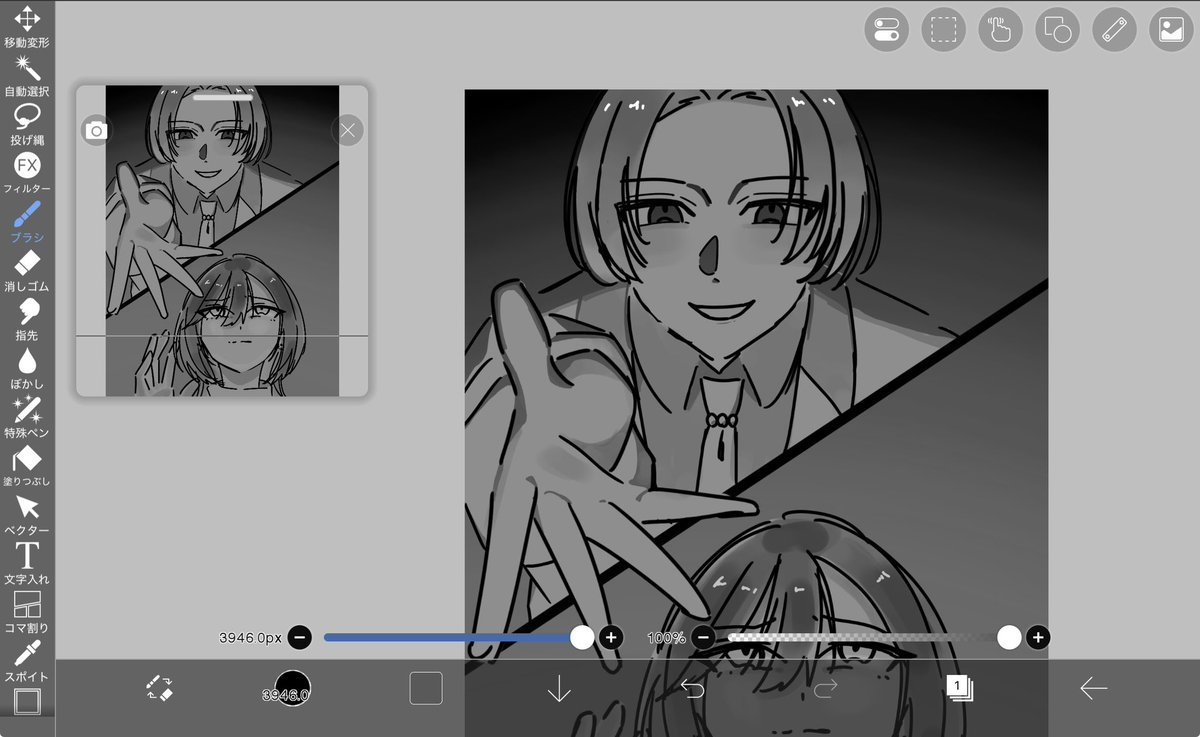Open the shape drawing tool icon

pyautogui.click(x=1057, y=30)
